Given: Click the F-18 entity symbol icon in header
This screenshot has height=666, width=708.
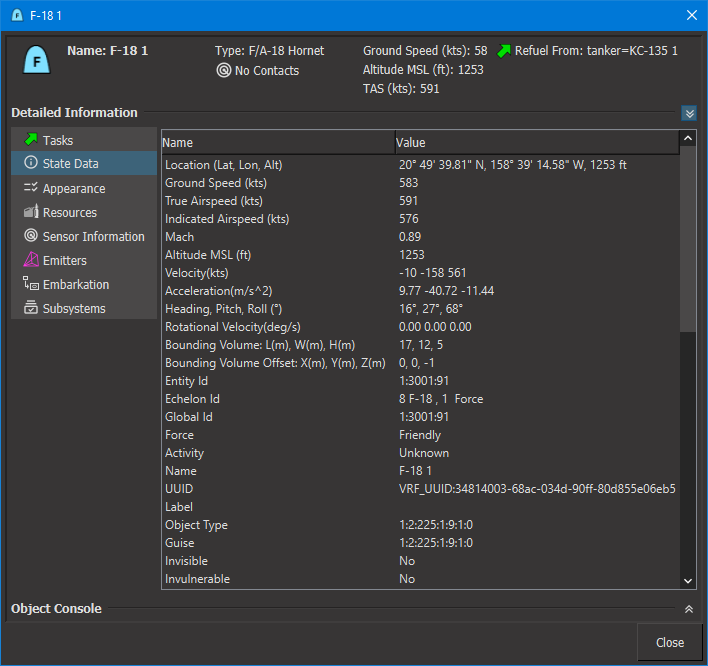Looking at the screenshot, I should (36, 60).
